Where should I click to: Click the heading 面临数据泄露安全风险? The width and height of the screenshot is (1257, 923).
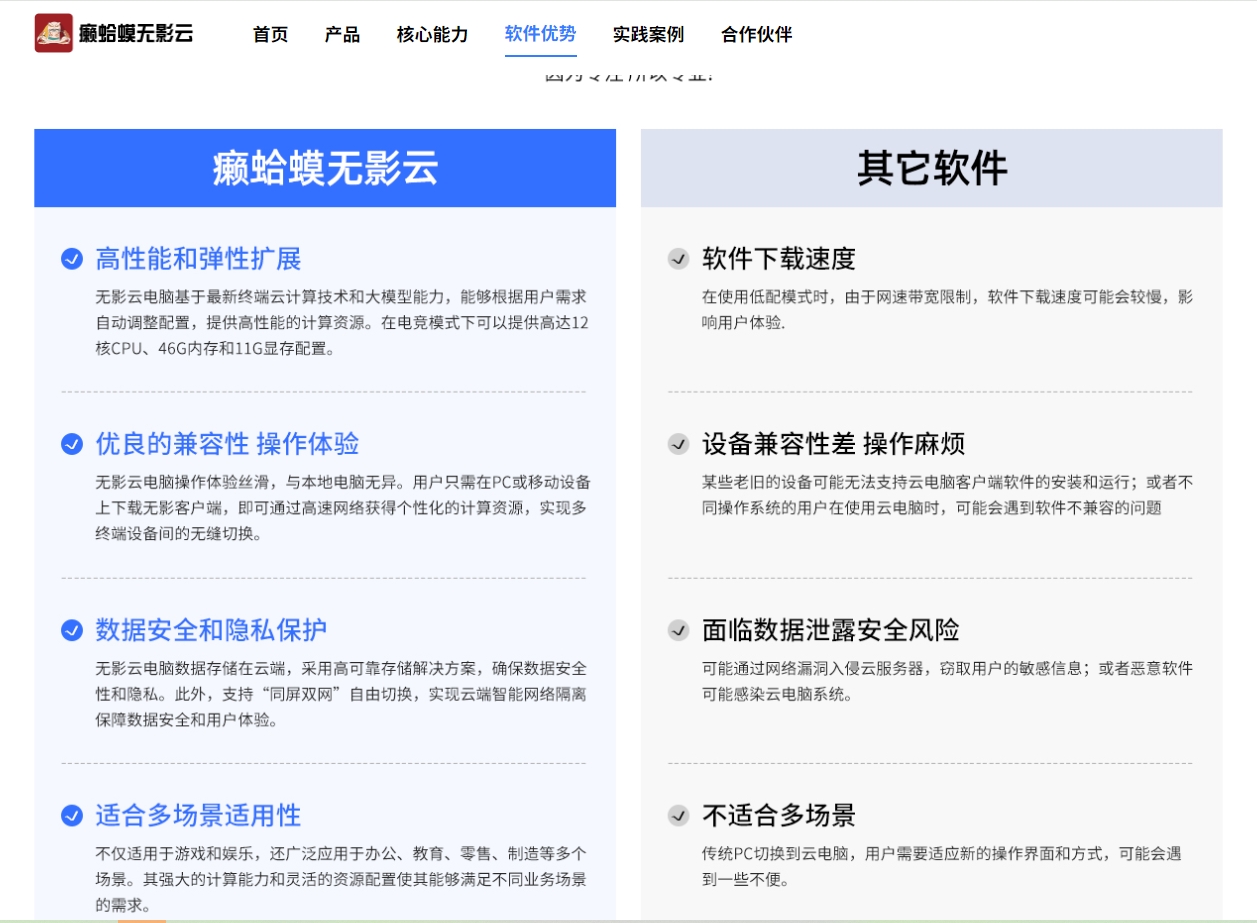831,630
